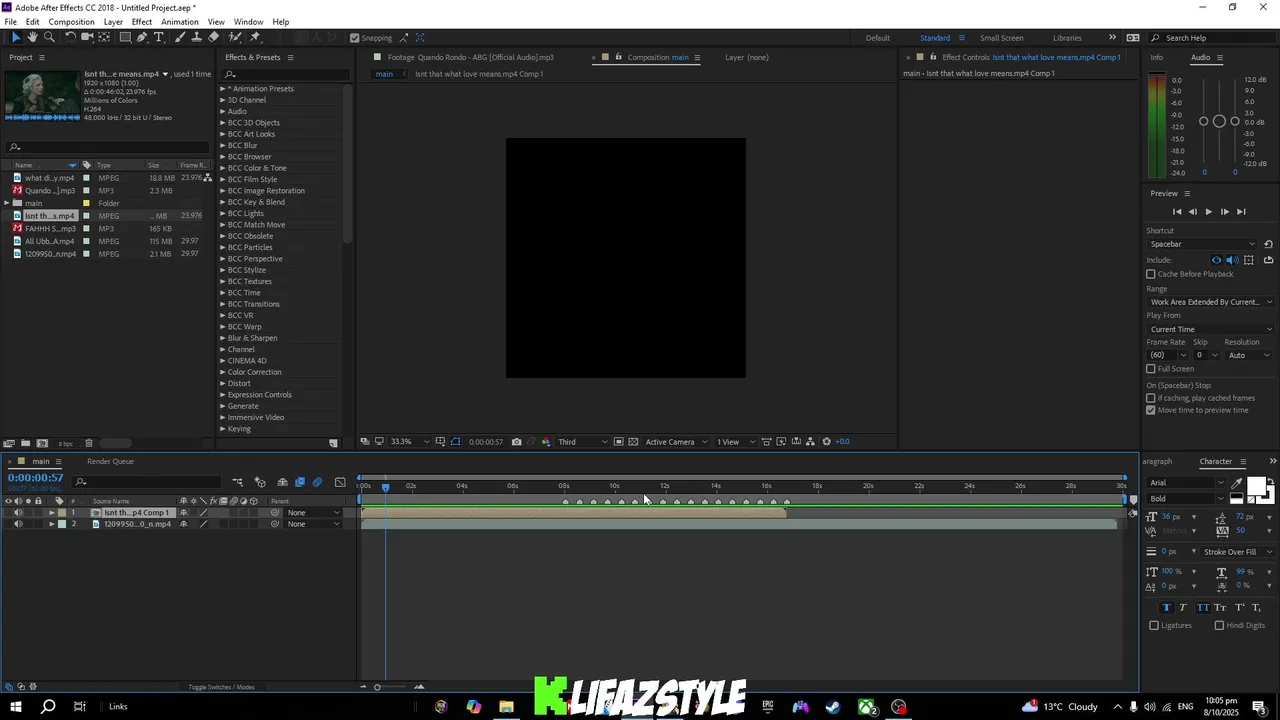Image resolution: width=1280 pixels, height=720 pixels.
Task: Select the Rectangle shape tool
Action: 125,37
